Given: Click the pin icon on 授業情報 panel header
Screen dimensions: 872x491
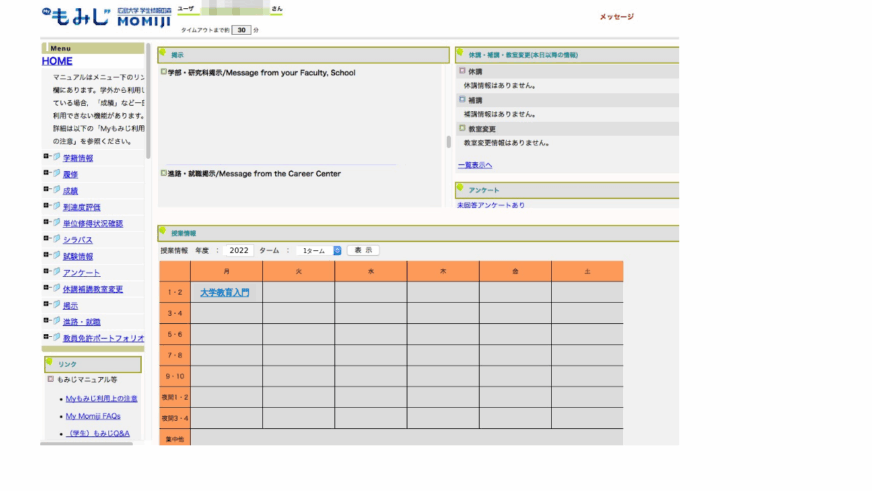Looking at the screenshot, I should pyautogui.click(x=164, y=232).
